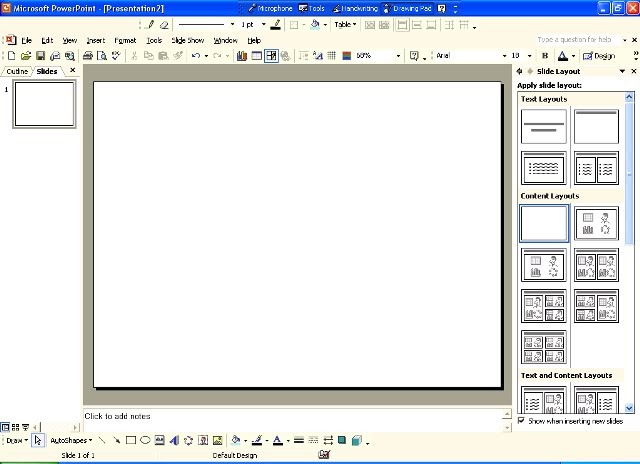640x464 pixels.
Task: Switch to the Outline tab
Action: [17, 71]
